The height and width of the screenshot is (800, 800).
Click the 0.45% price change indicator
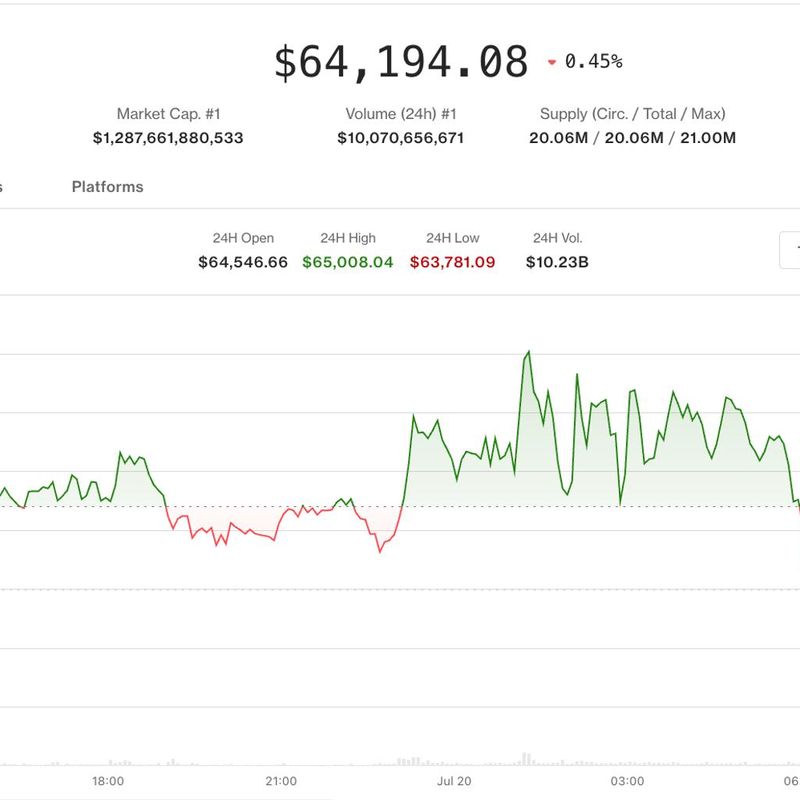point(593,62)
